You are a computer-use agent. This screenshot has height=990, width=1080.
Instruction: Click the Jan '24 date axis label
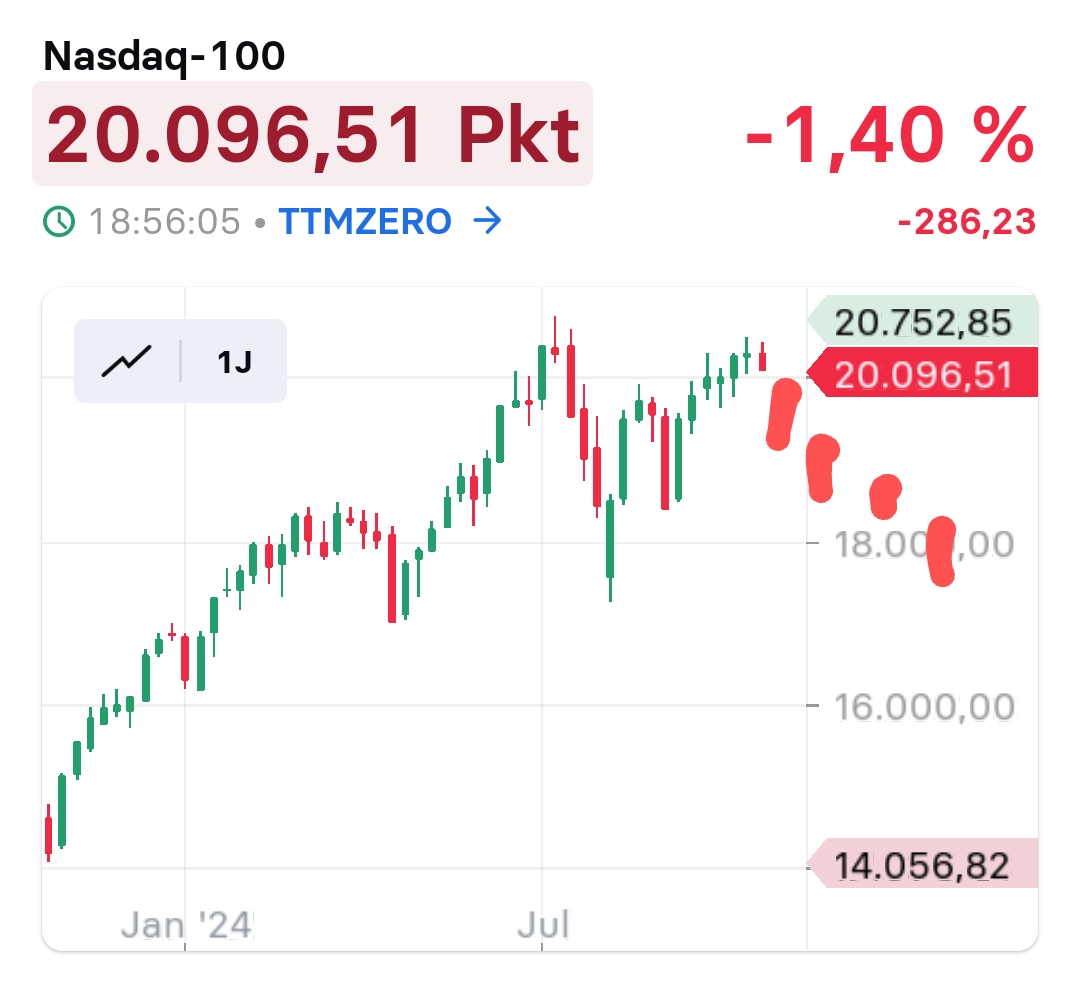point(188,925)
